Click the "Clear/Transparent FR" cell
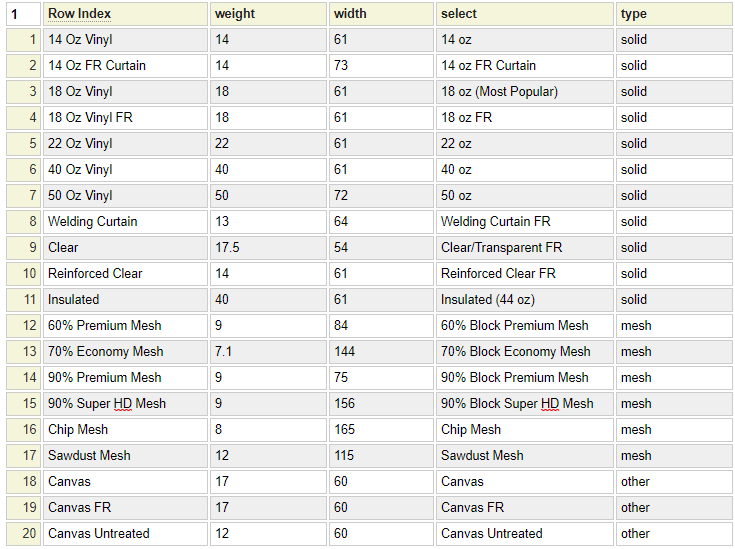735x549 pixels. click(x=524, y=247)
